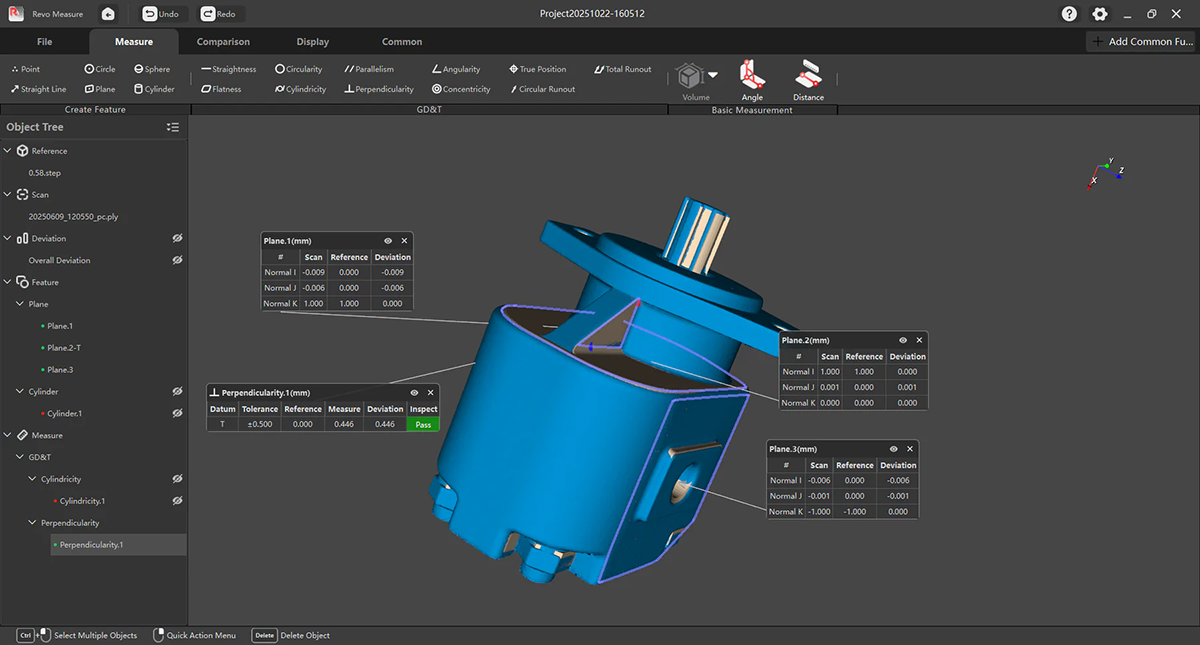Screen dimensions: 1200x645
Task: Toggle visibility of Overall Deviation
Action: [x=177, y=260]
